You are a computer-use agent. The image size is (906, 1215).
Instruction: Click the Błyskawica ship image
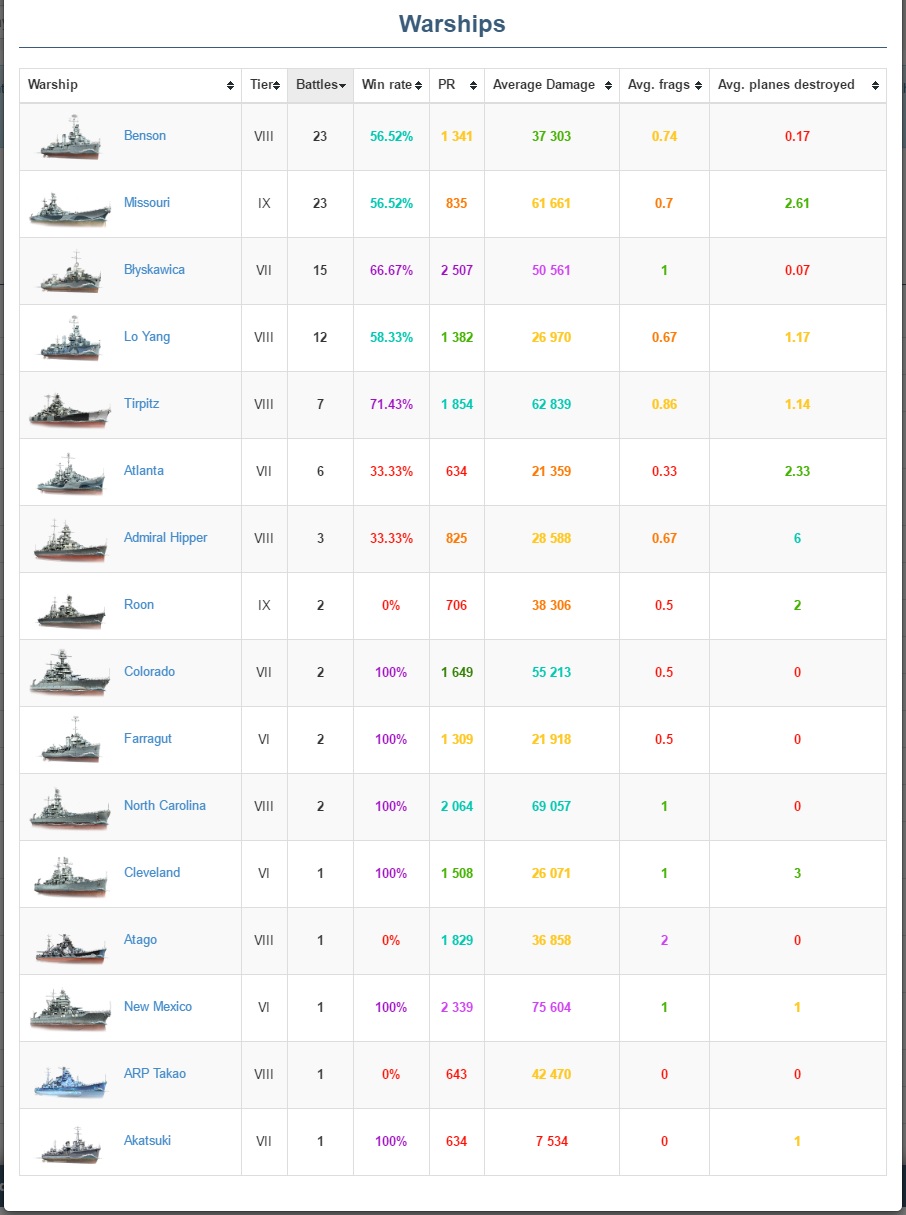coord(70,271)
